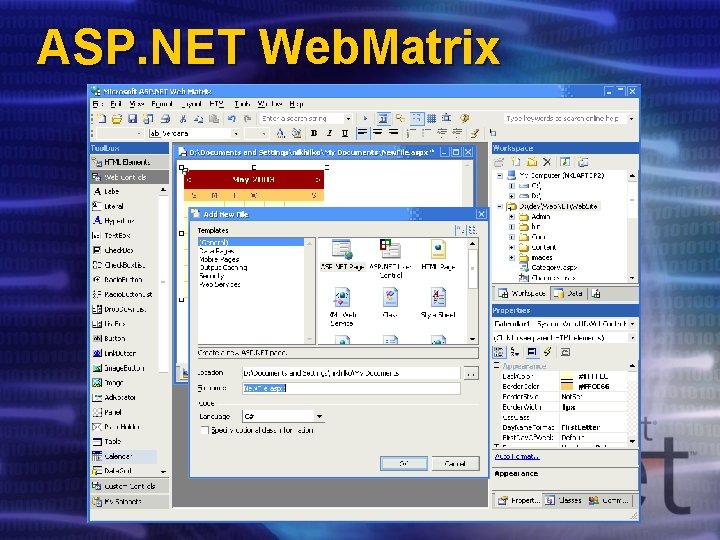Open the search string dropdown arrow

348,119
